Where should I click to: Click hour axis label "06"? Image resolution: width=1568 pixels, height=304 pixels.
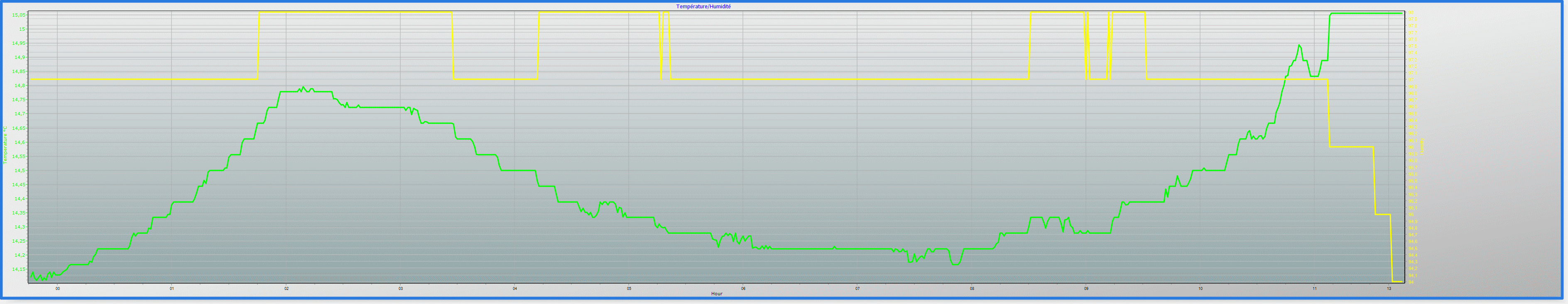pyautogui.click(x=743, y=289)
